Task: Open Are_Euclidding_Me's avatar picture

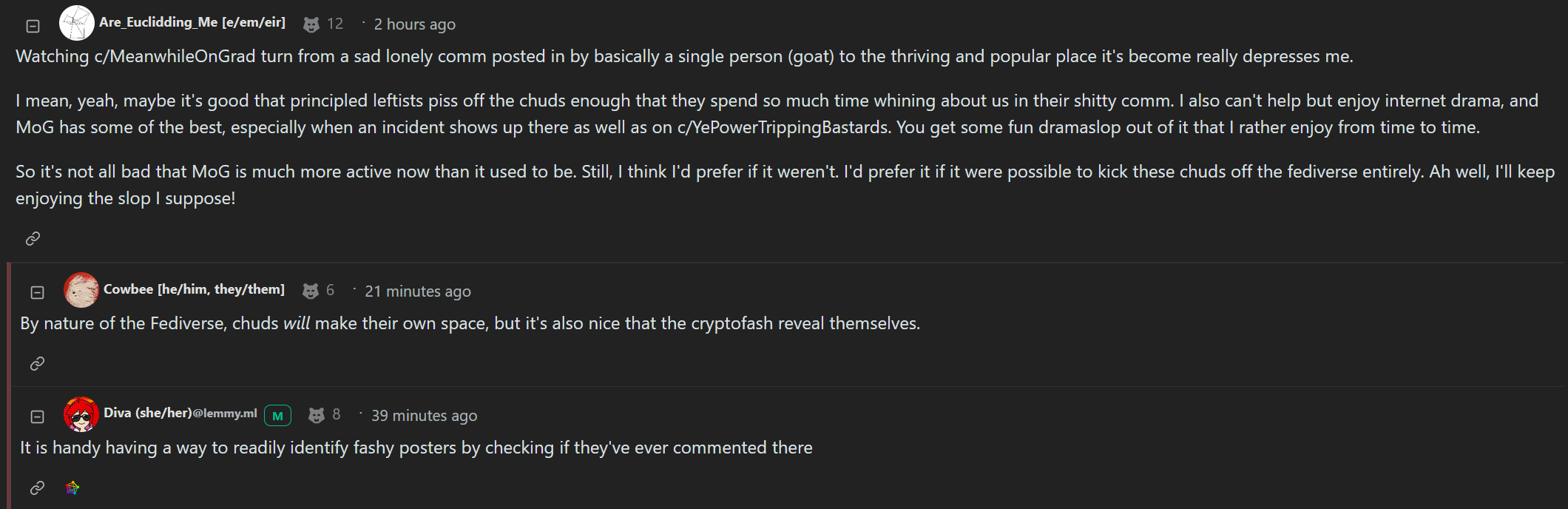Action: [77, 23]
